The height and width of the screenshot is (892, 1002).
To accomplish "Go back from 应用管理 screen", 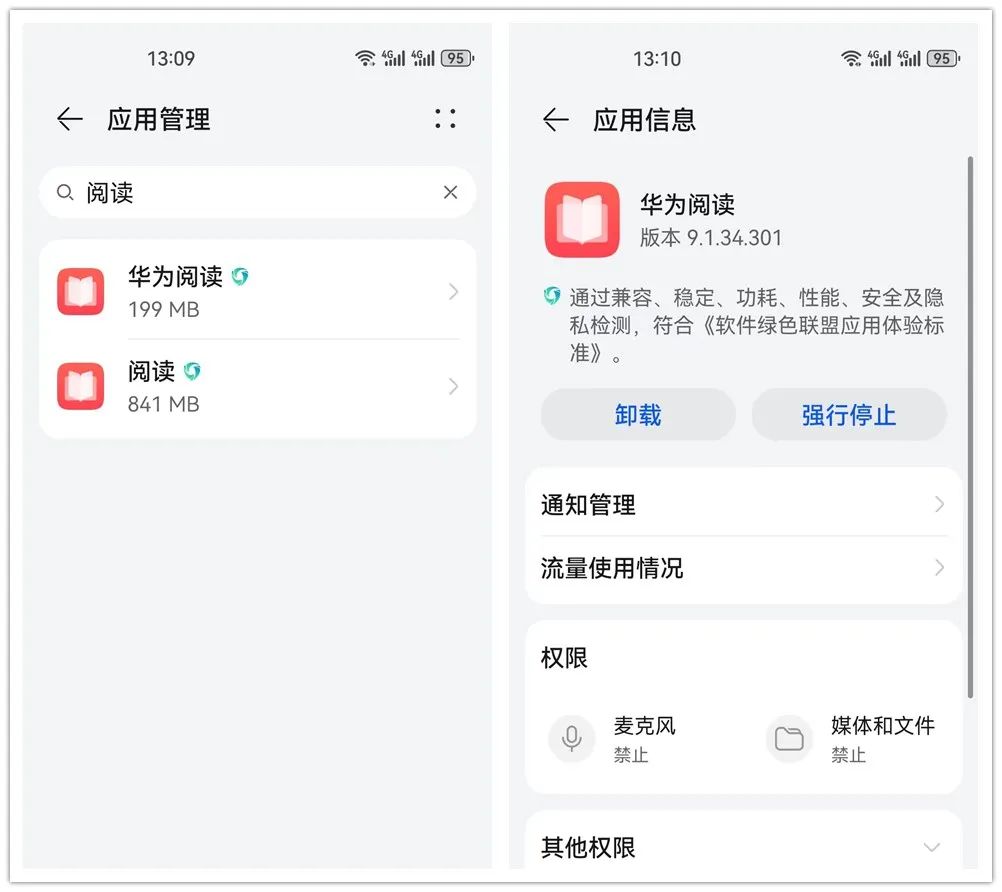I will pos(70,119).
